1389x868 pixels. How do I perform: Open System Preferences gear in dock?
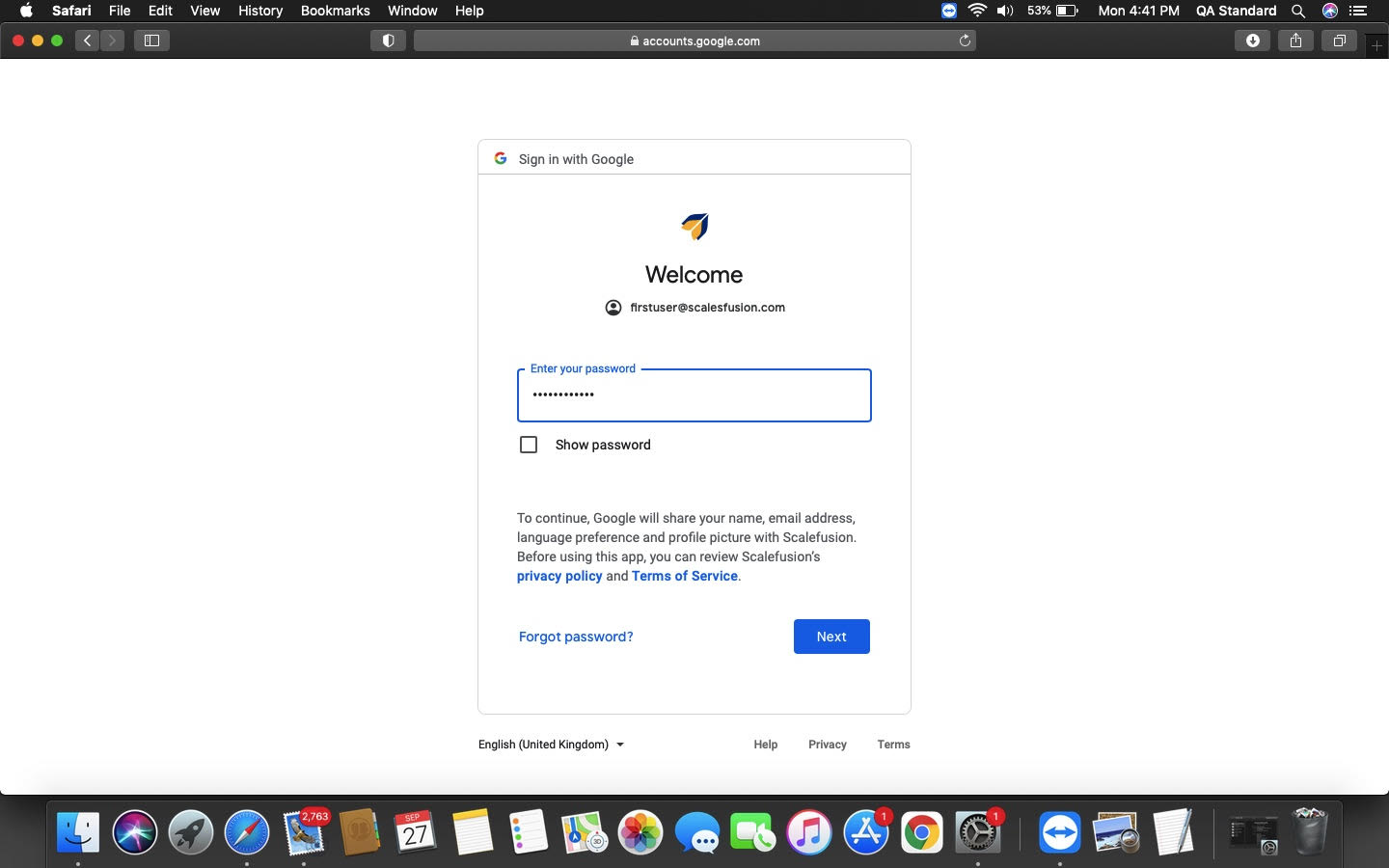[x=978, y=831]
